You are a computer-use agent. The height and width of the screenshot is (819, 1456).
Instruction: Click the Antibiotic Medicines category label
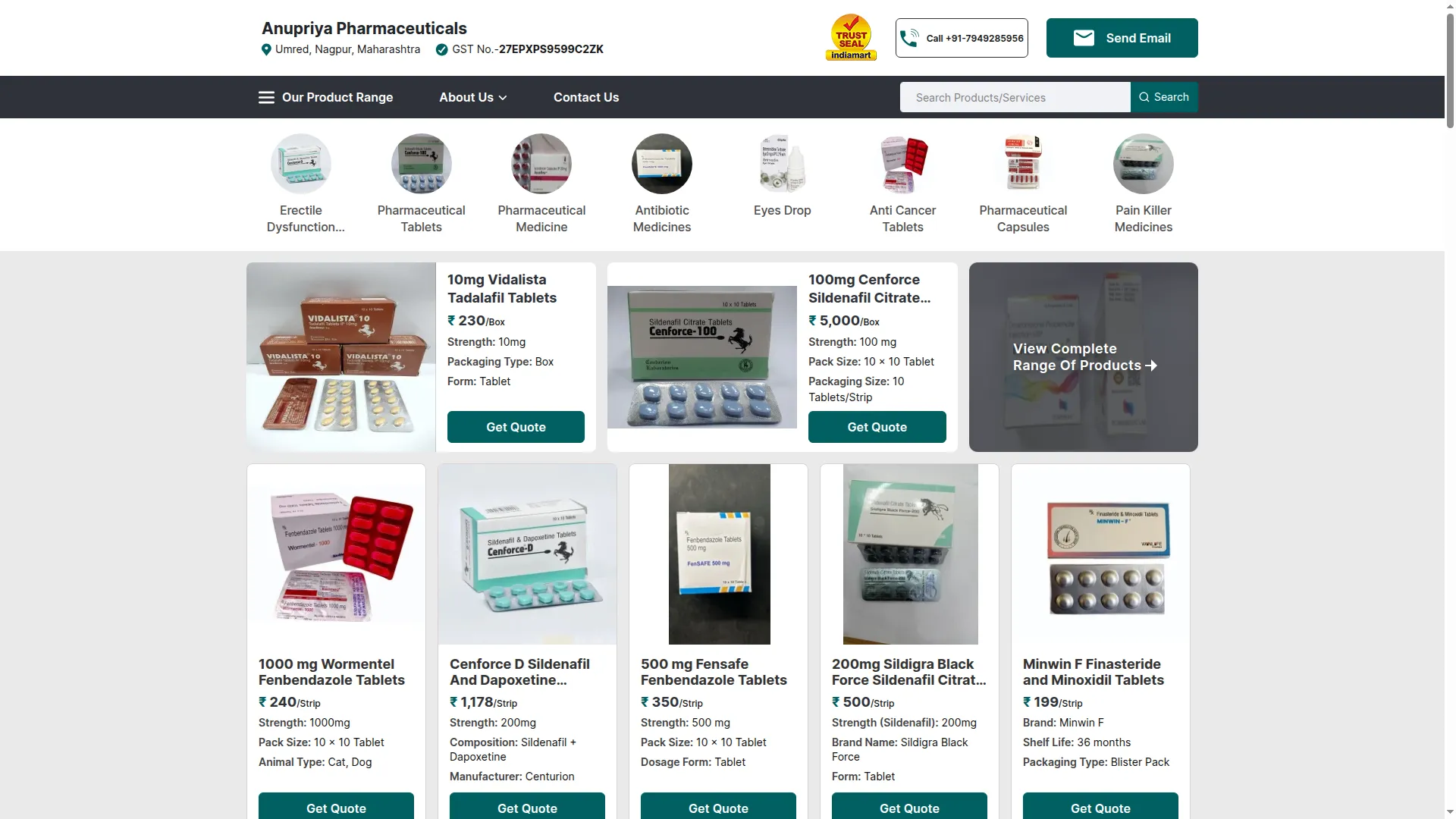tap(662, 218)
